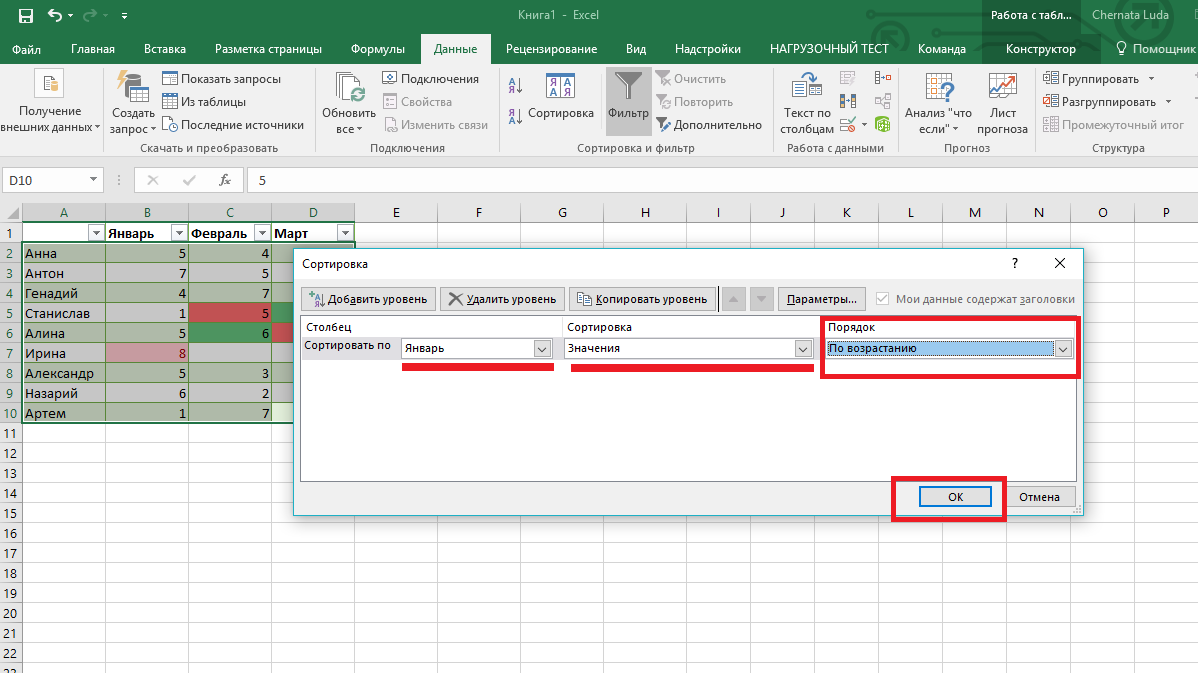Click the sort ascending А-Я icon
Image resolution: width=1198 pixels, height=673 pixels.
[x=514, y=86]
